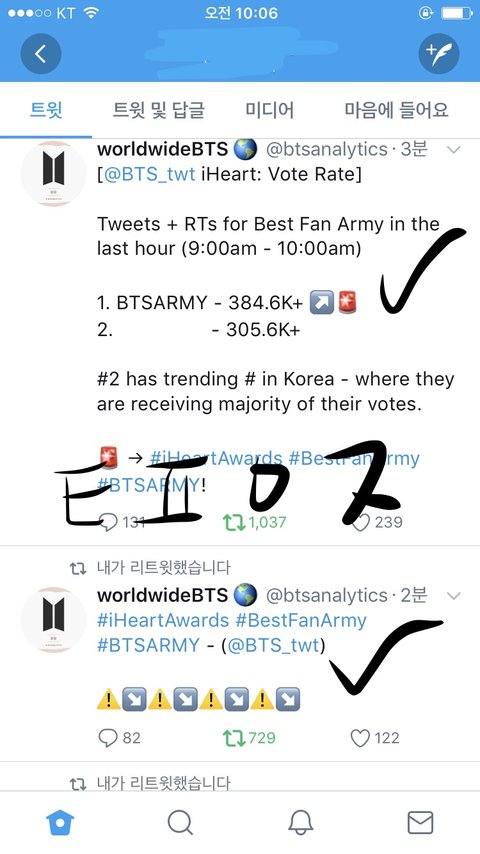Open #iHeartAwards hashtag in the second tweet

click(163, 621)
